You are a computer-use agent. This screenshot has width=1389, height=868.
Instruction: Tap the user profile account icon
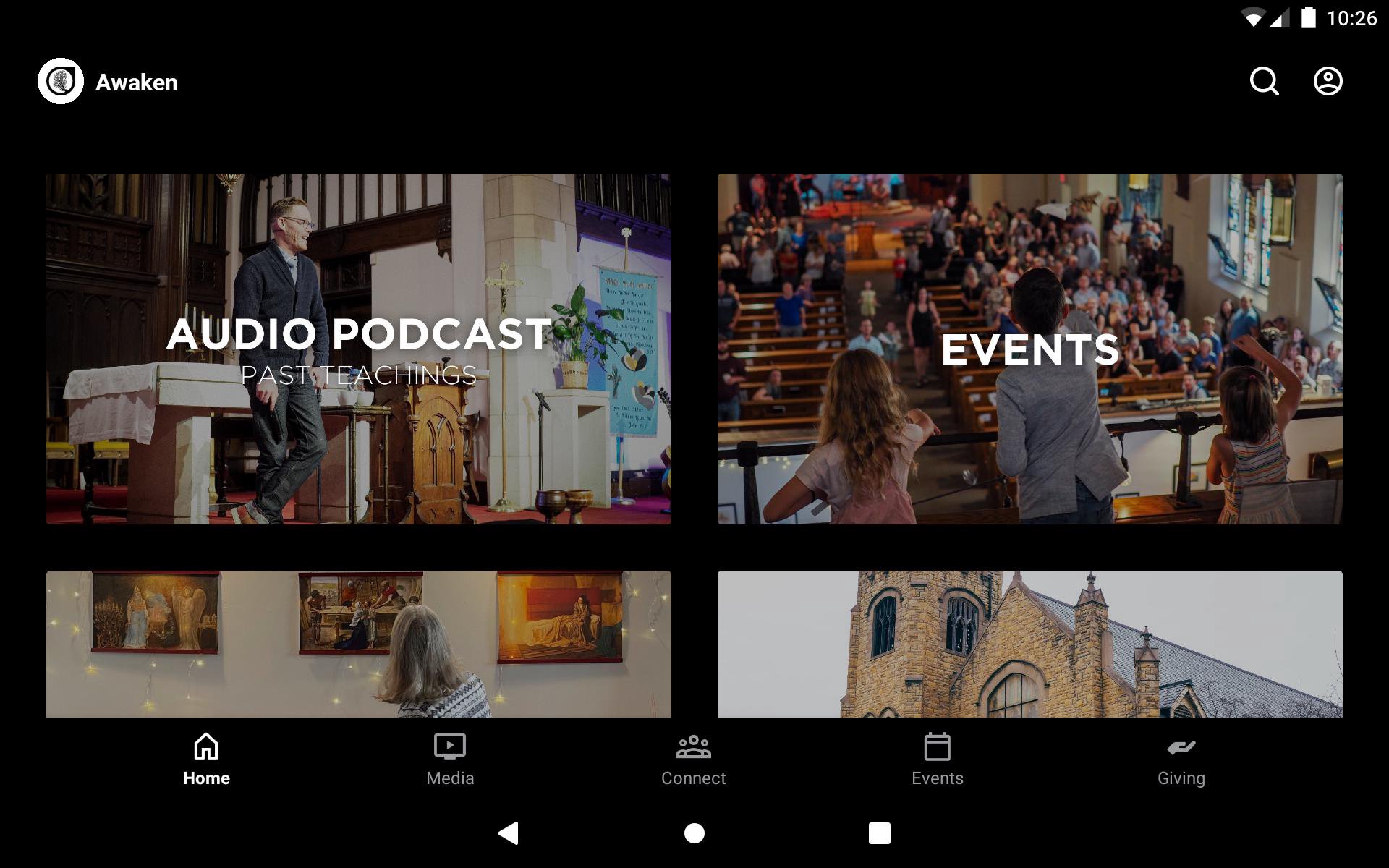1328,81
